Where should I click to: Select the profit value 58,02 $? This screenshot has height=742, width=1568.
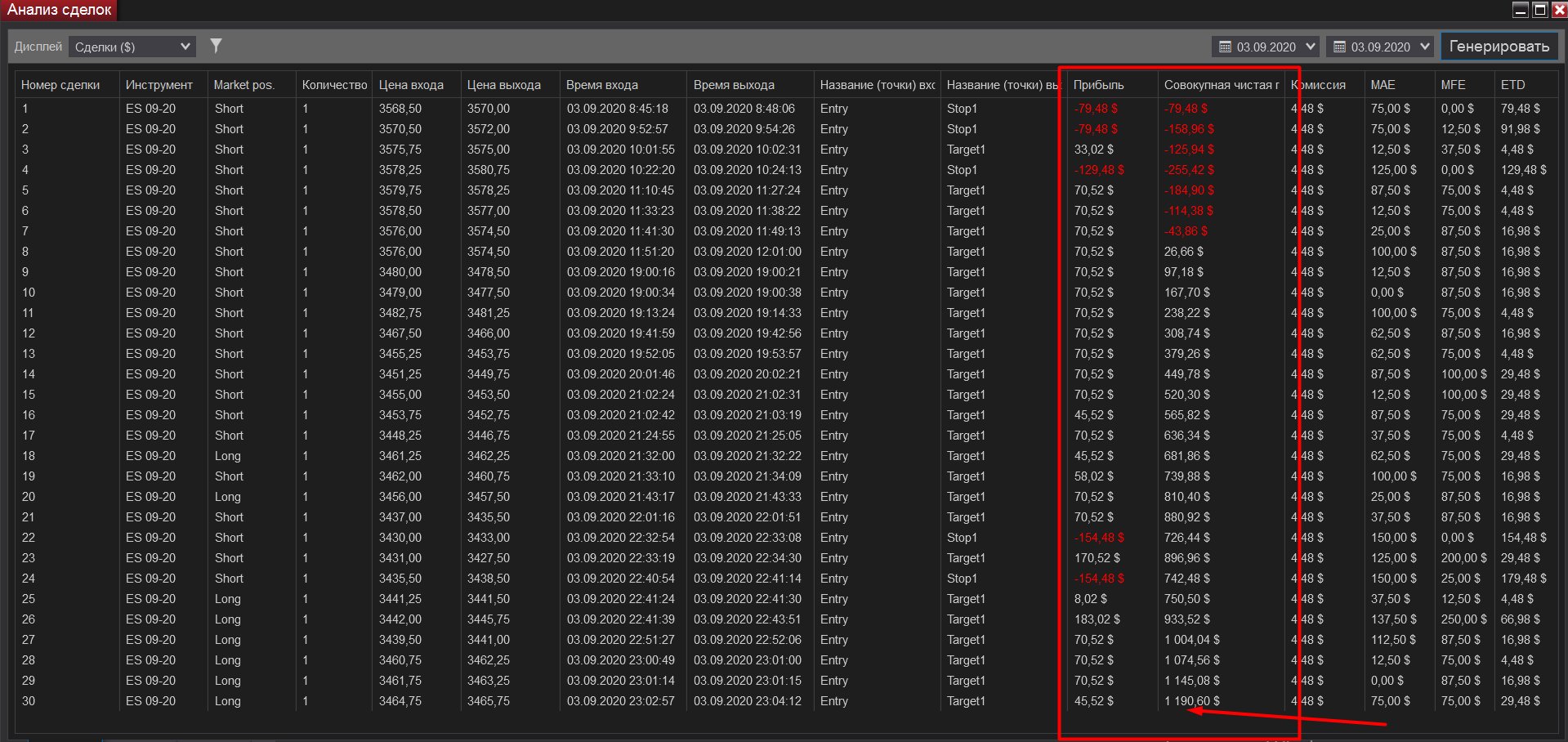tap(1094, 476)
